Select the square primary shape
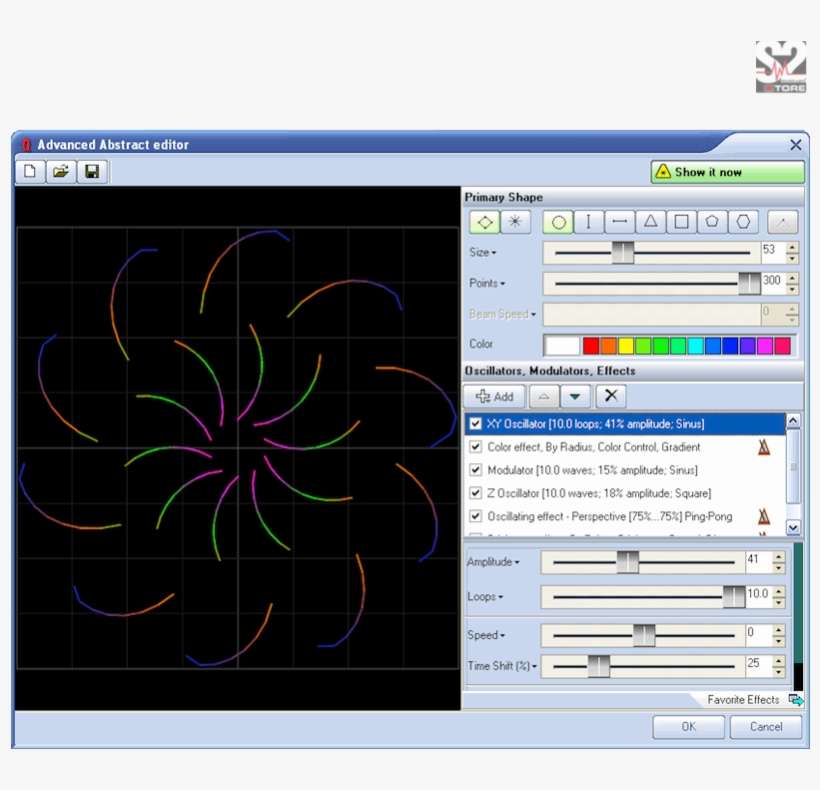 pyautogui.click(x=682, y=222)
